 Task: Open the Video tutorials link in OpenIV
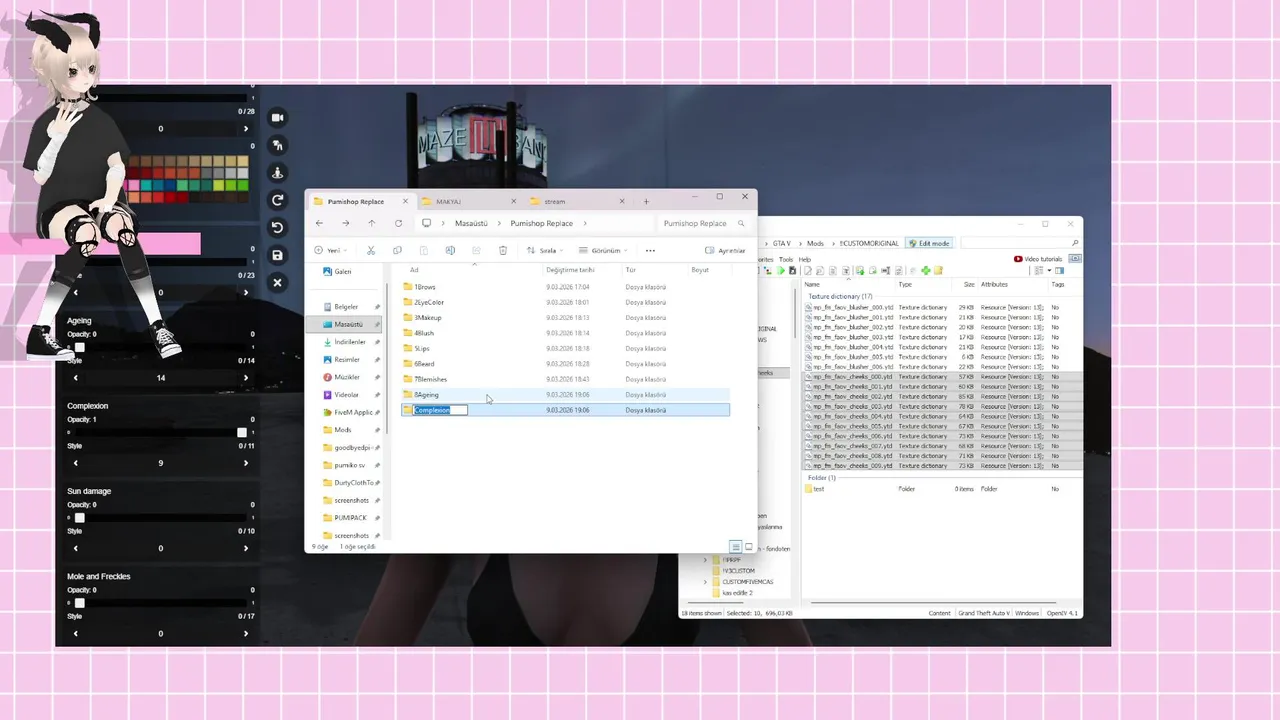[1038, 259]
